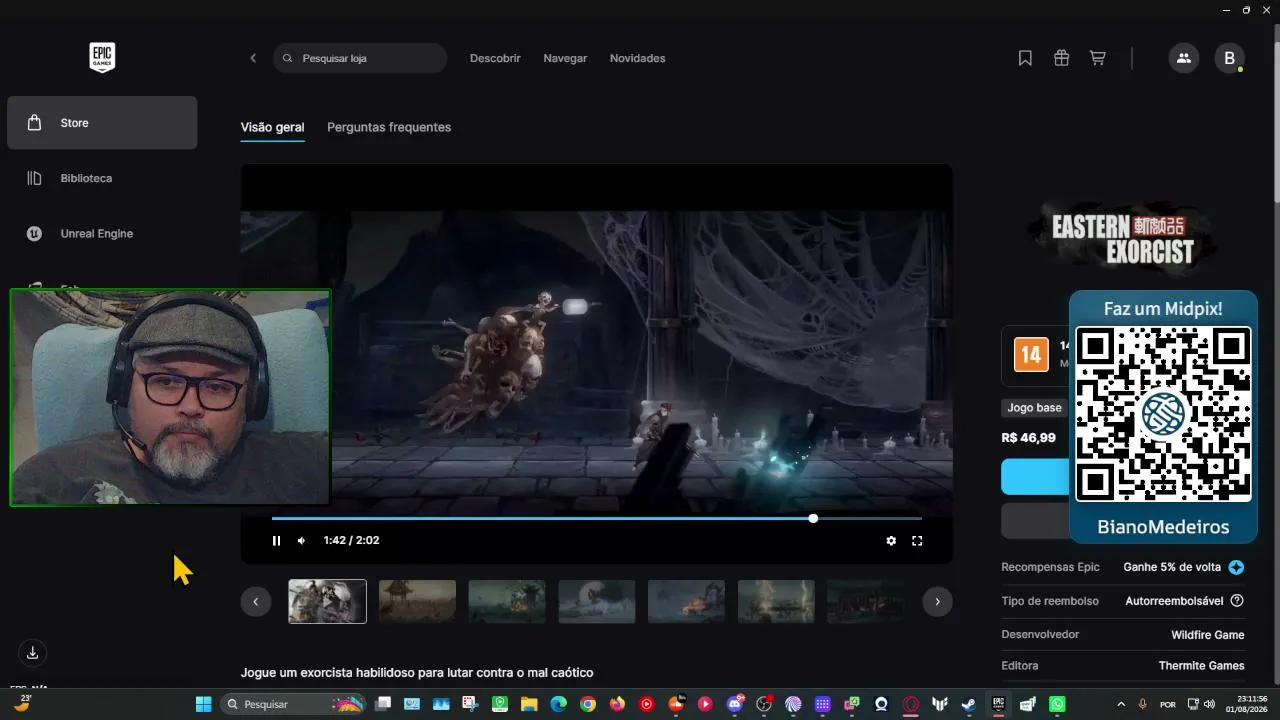Select the first trailer thumbnail

pos(327,601)
